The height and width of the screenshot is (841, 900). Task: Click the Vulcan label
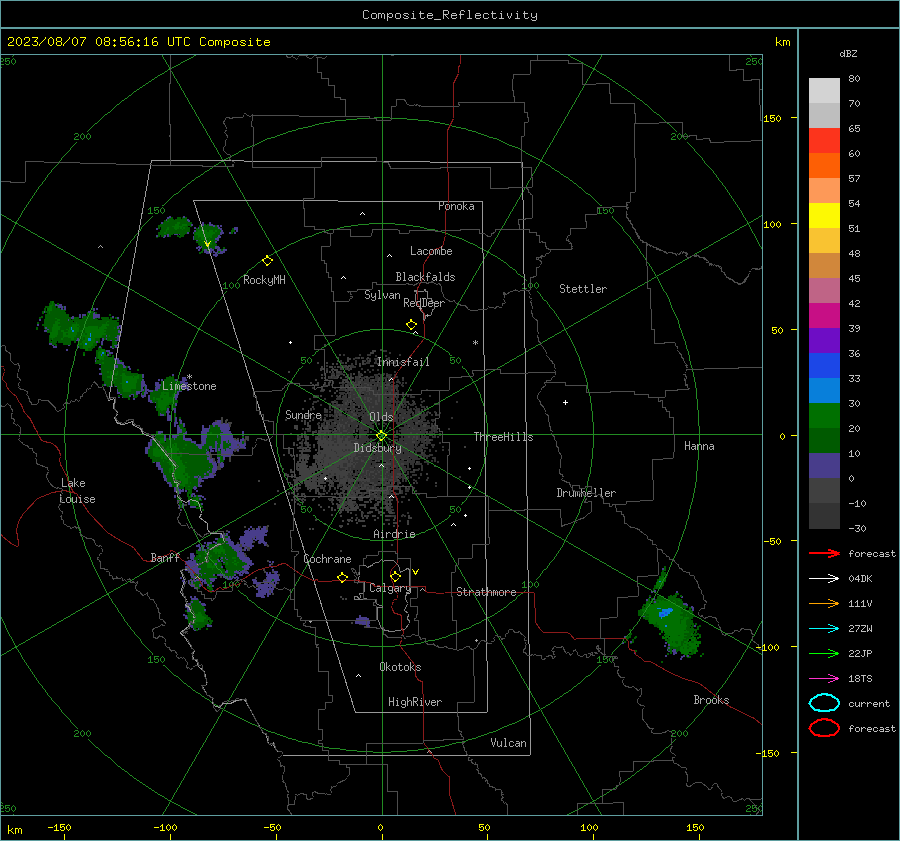tap(508, 743)
